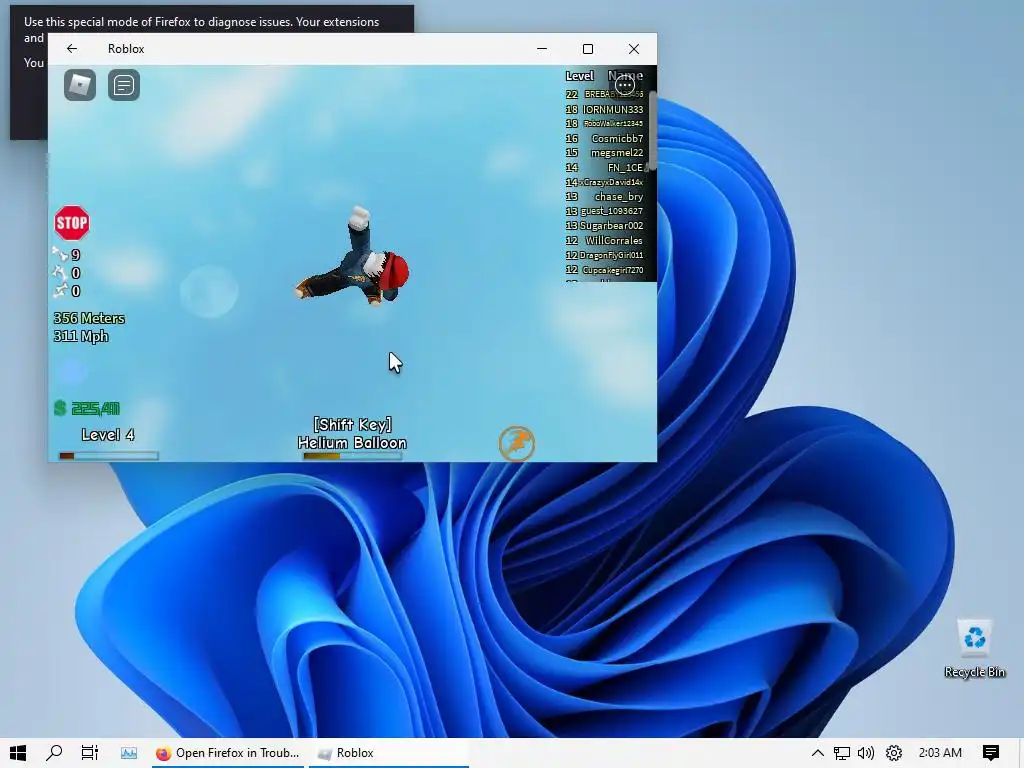Select the Roblox taskbar item

pyautogui.click(x=389, y=753)
